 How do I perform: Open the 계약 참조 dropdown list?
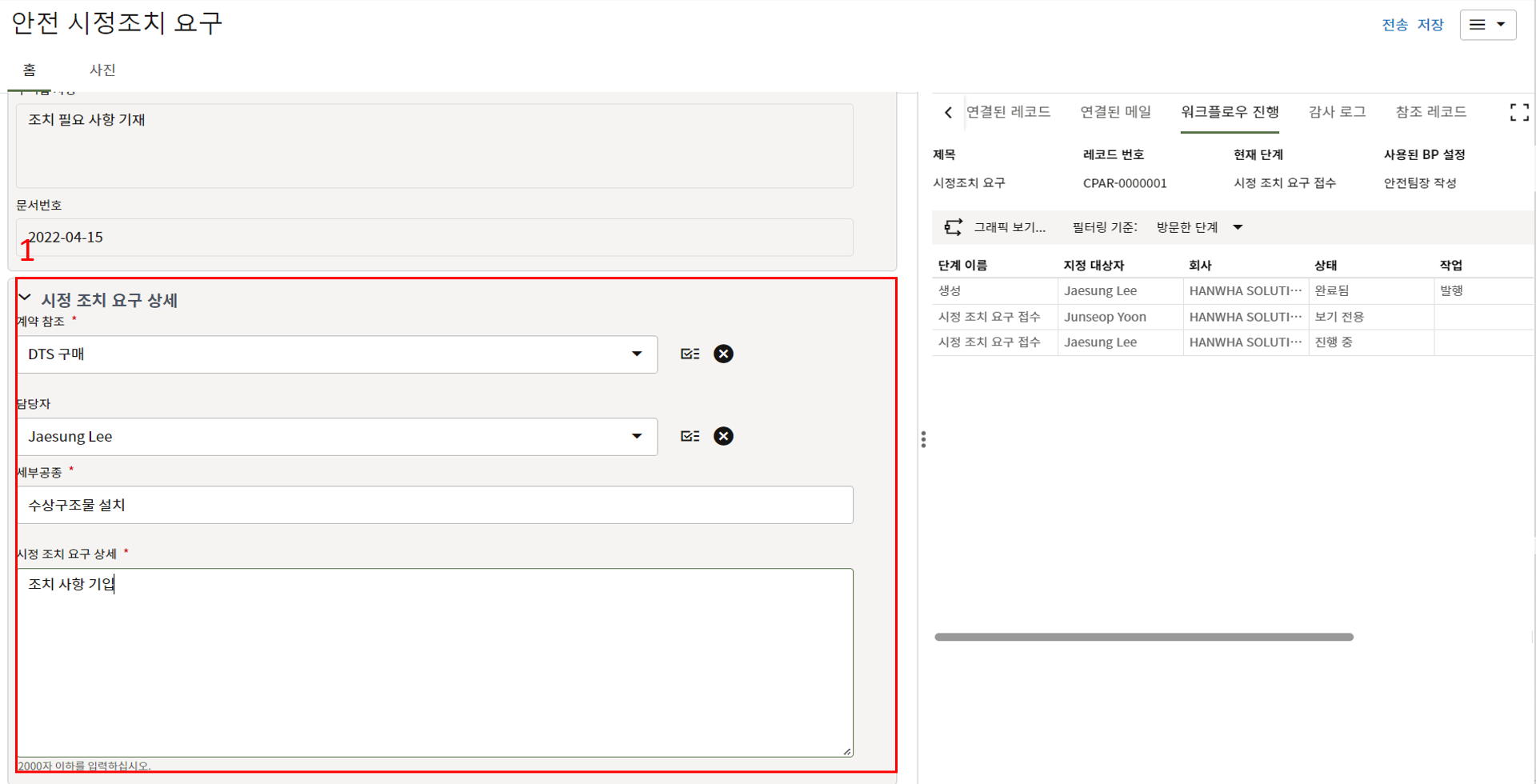(x=637, y=354)
